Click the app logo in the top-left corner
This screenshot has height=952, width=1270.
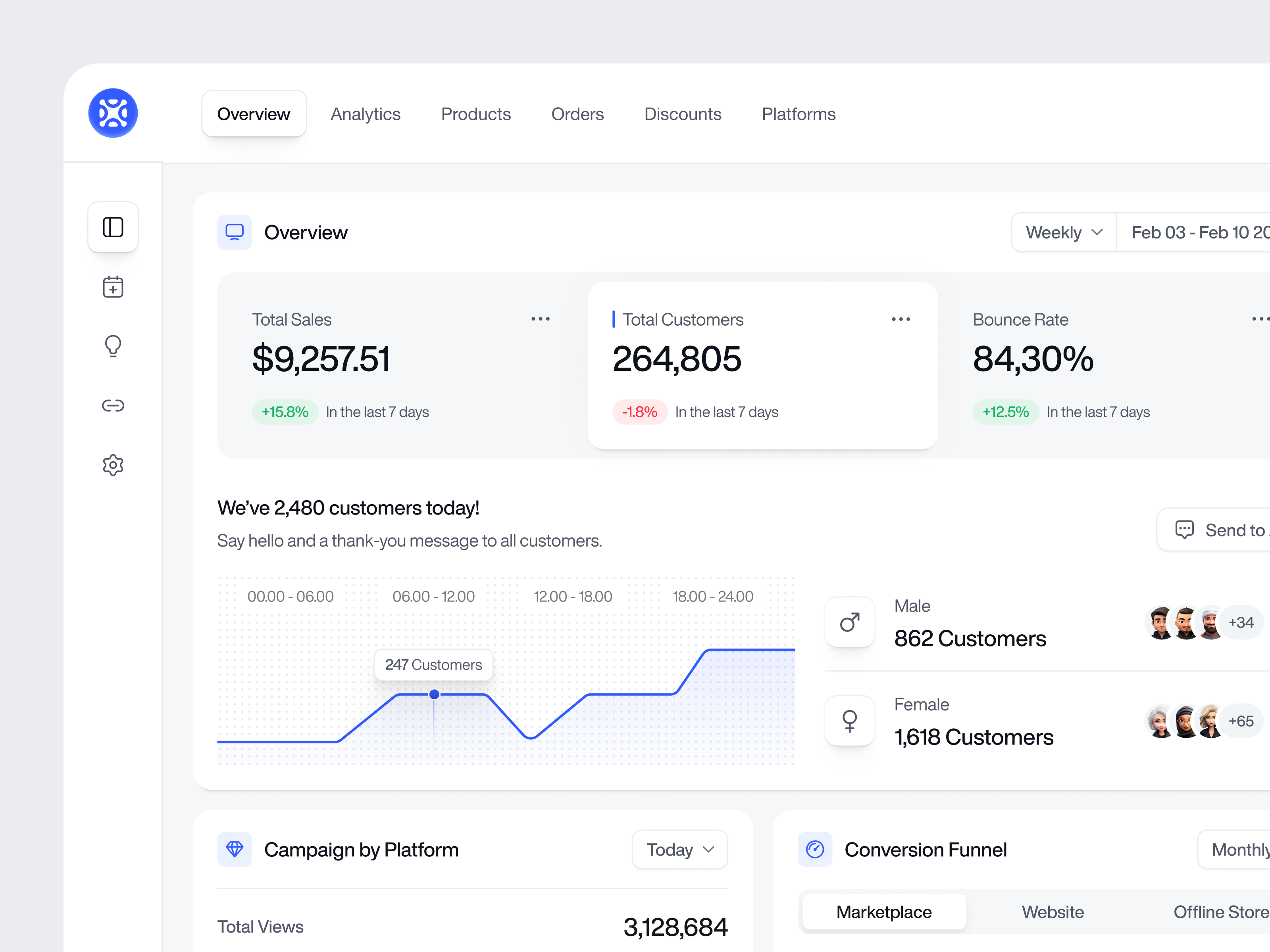point(113,113)
